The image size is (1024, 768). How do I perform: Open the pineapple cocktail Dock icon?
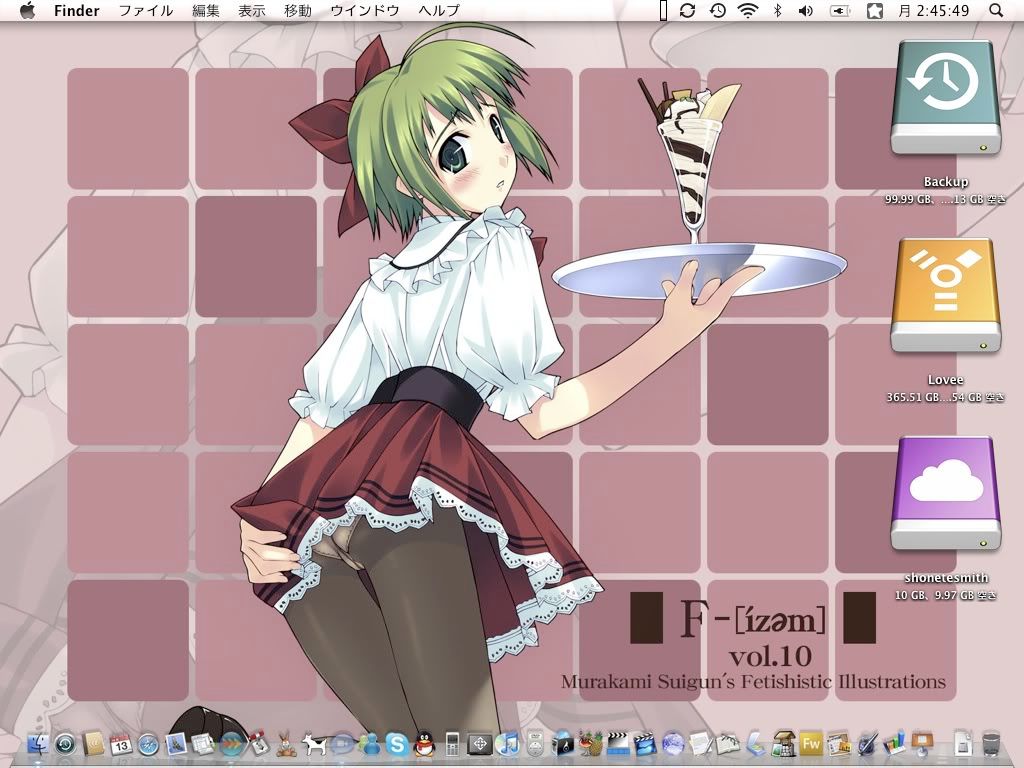590,744
